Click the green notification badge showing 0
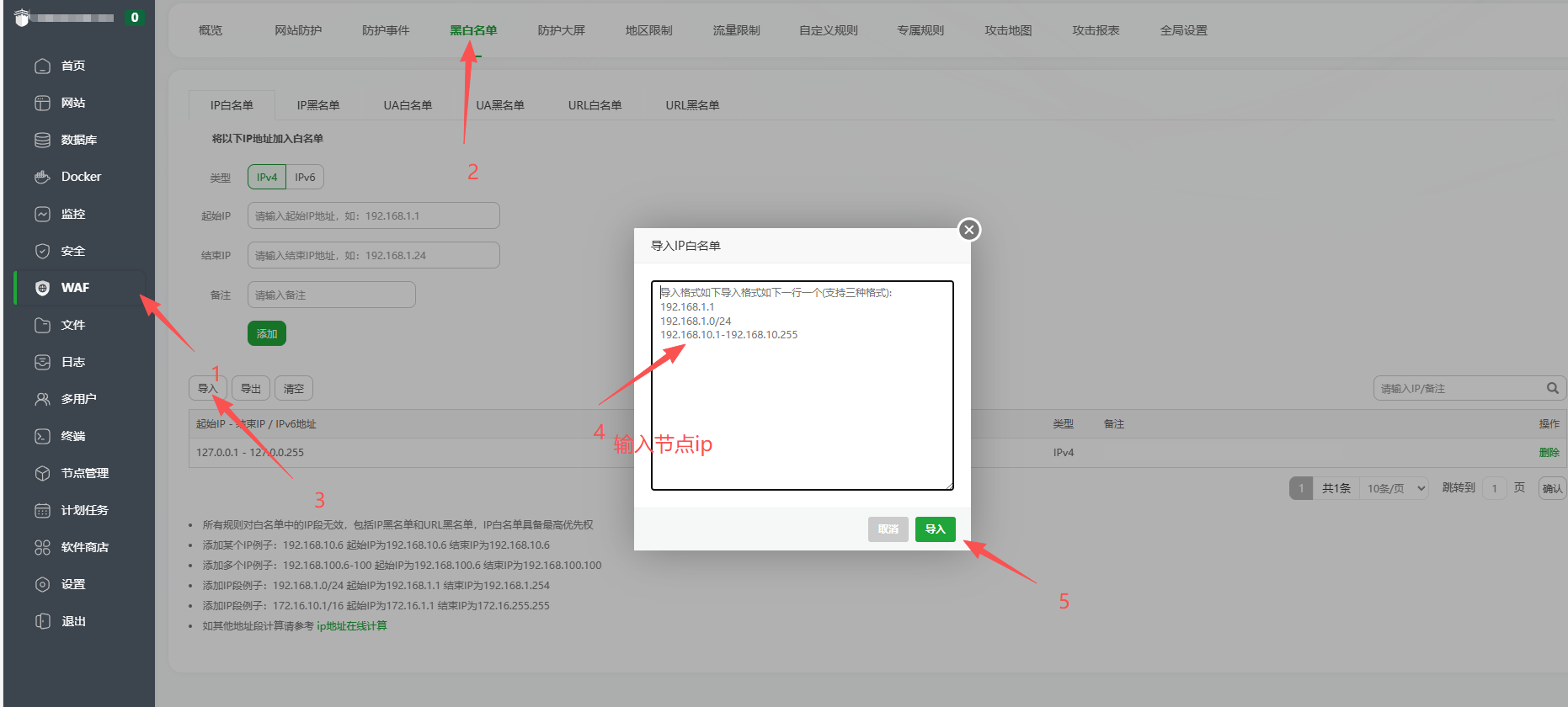The image size is (1568, 707). 134,18
